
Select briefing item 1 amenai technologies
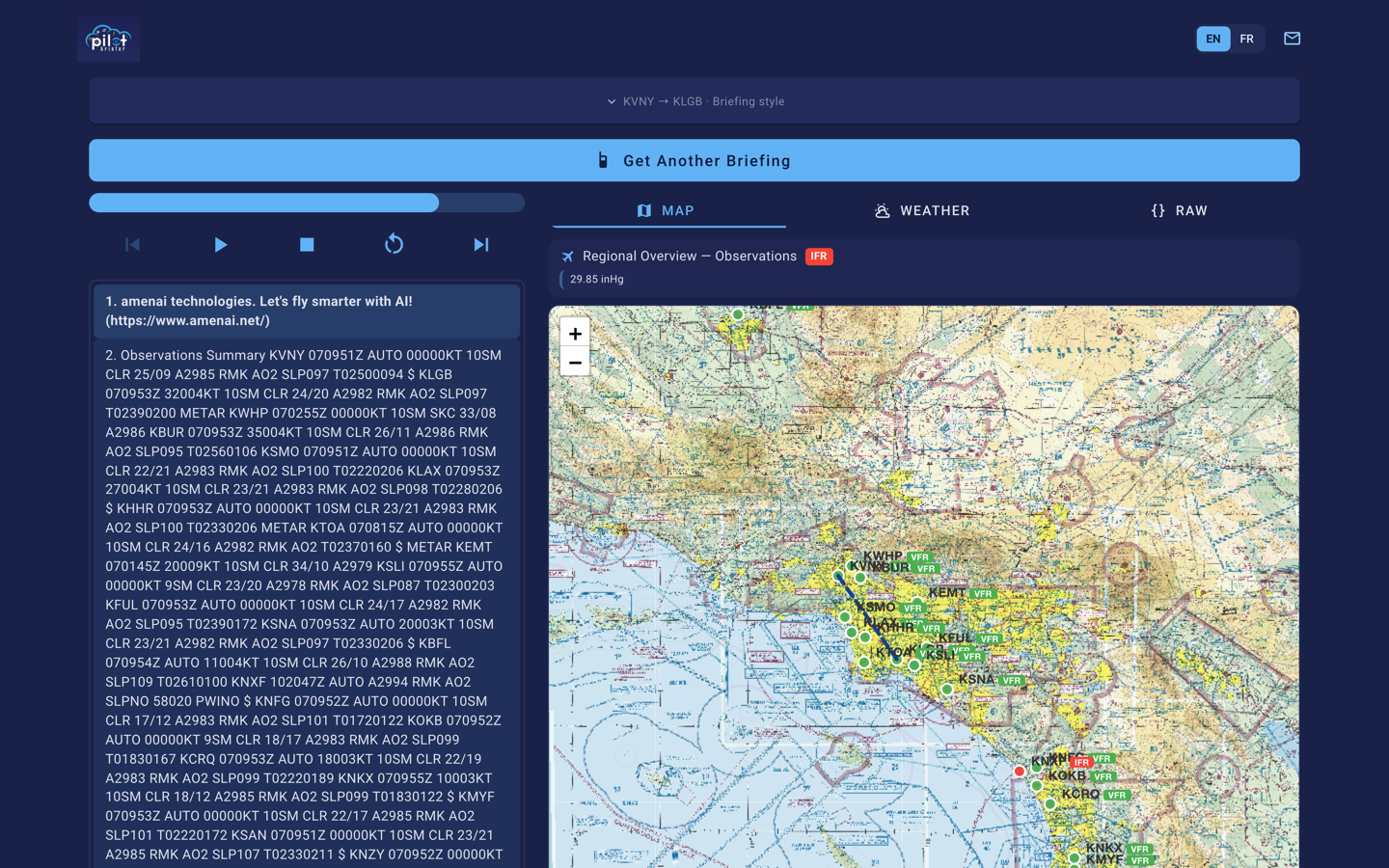pyautogui.click(x=307, y=311)
